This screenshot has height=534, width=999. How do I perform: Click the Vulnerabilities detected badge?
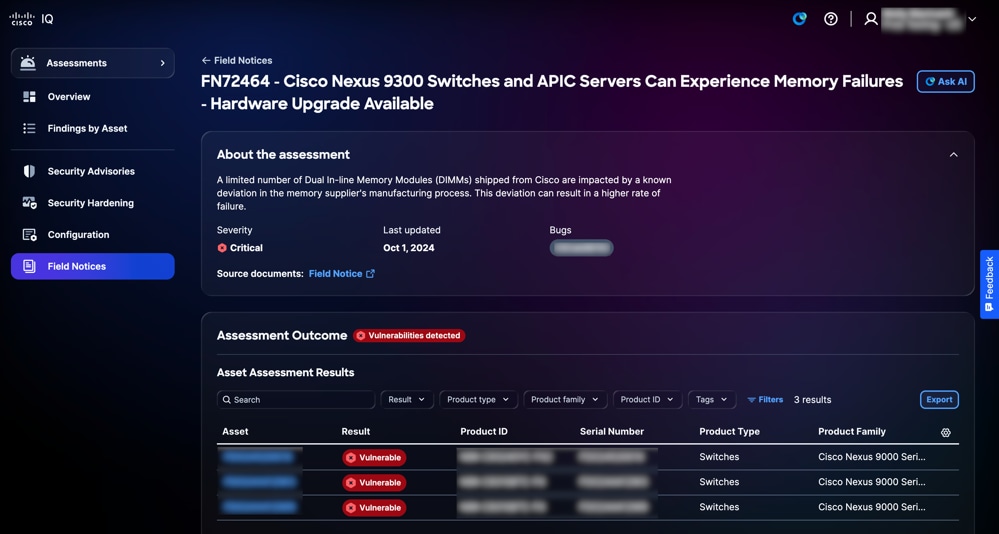click(x=409, y=336)
